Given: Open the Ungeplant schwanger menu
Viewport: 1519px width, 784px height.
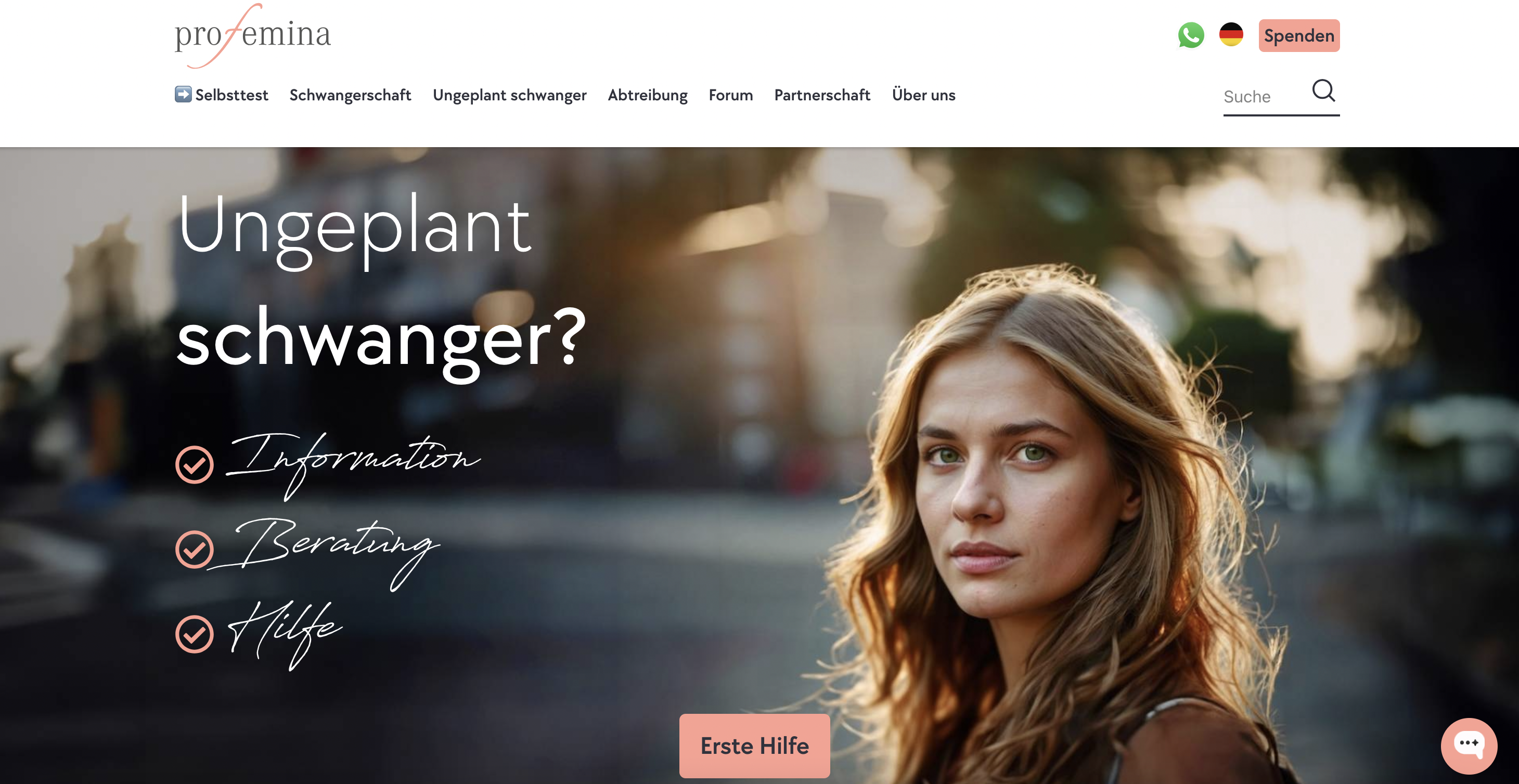Looking at the screenshot, I should tap(509, 96).
